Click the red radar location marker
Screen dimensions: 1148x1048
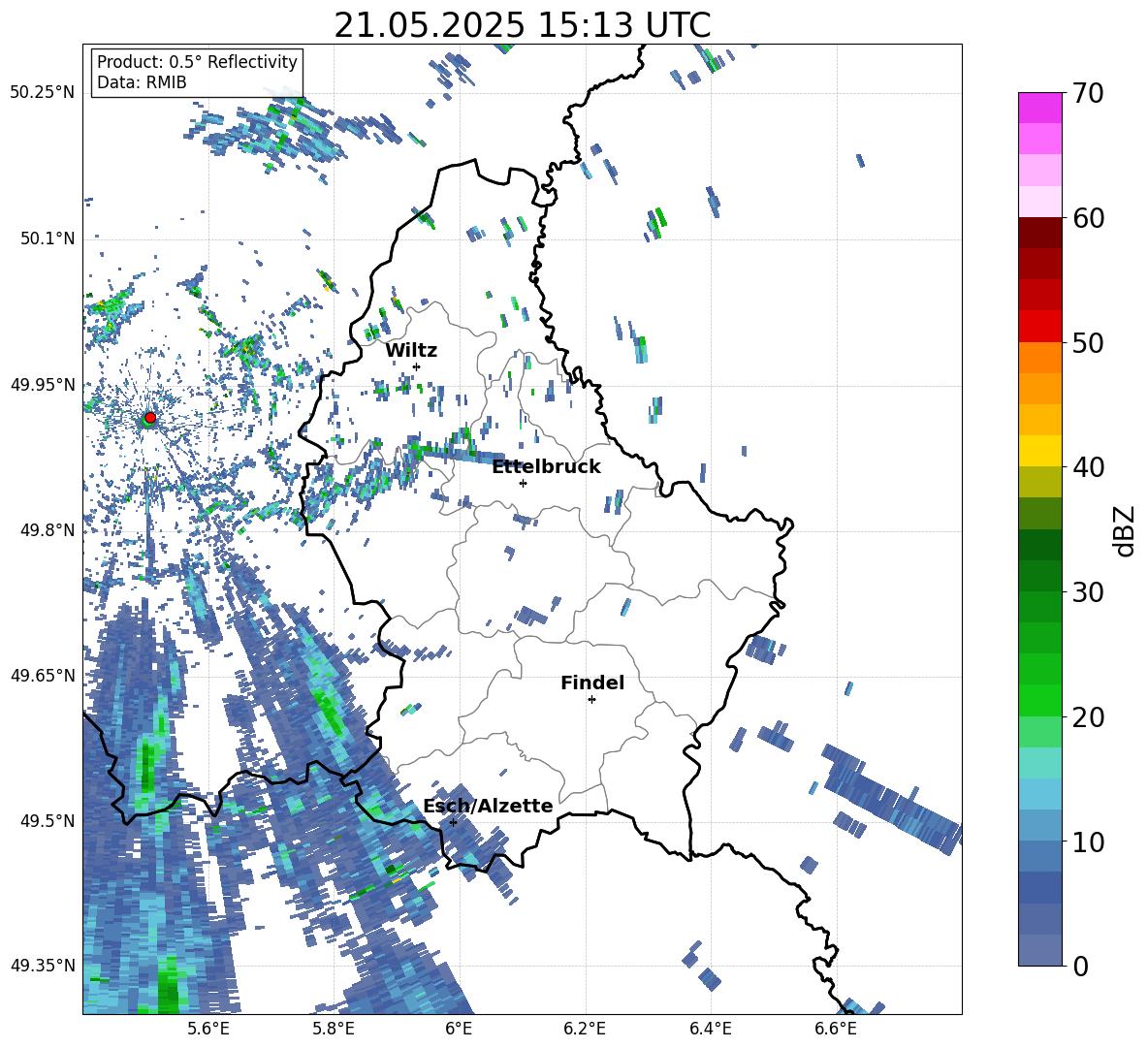(x=150, y=418)
